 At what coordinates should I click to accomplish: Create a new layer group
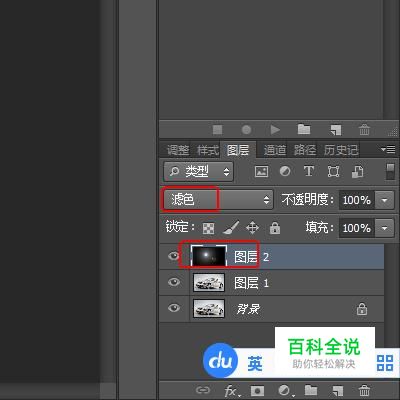coord(311,390)
